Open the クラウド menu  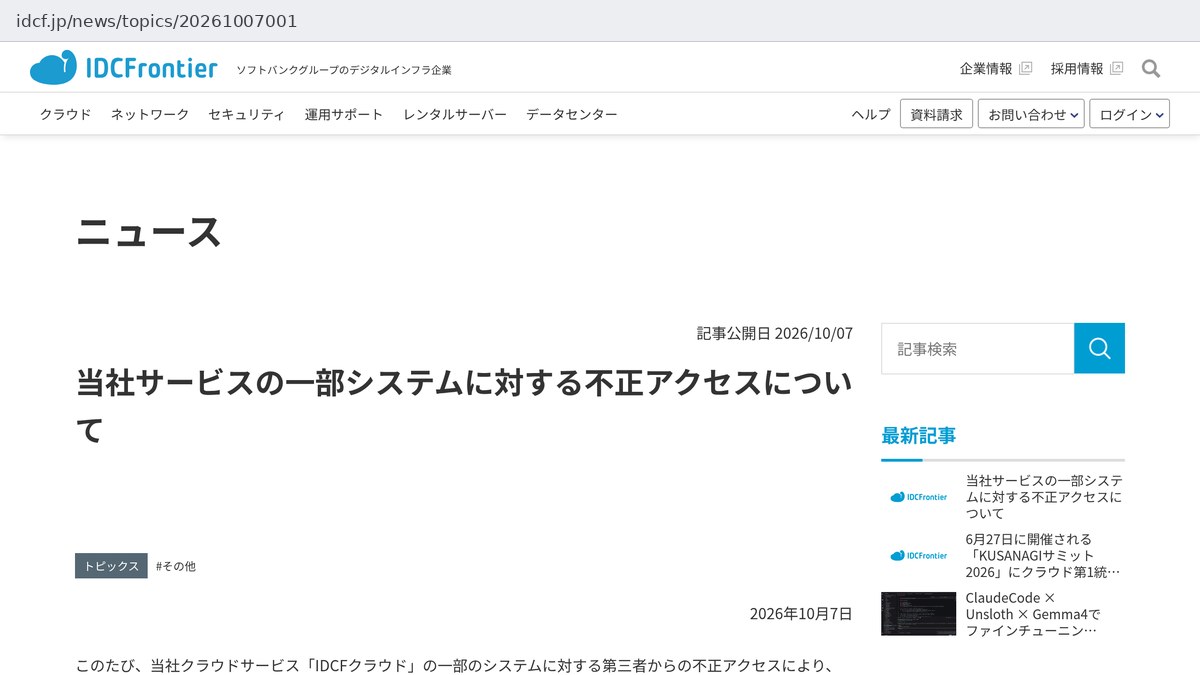[x=65, y=114]
